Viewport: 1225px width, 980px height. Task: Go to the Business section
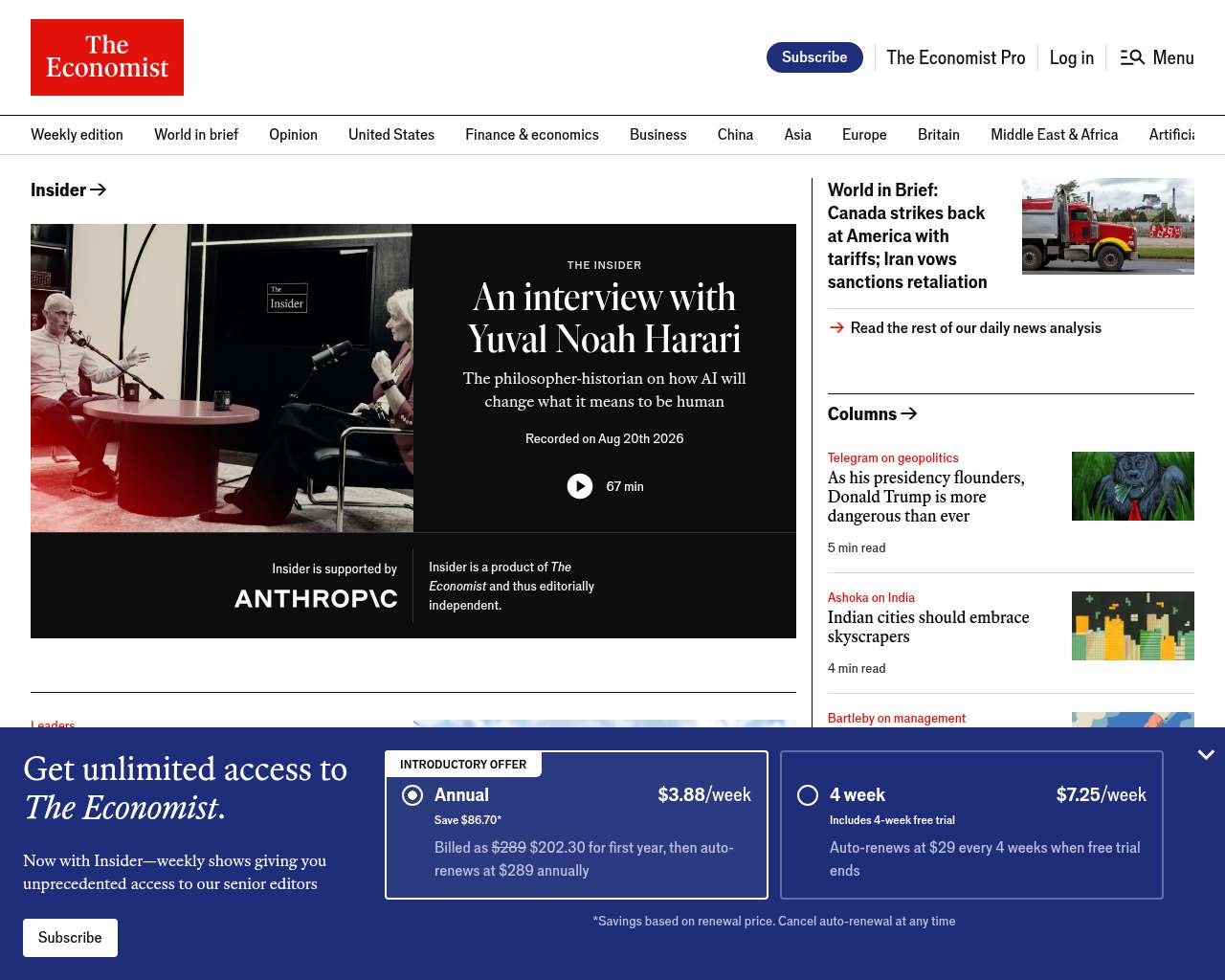tap(658, 135)
